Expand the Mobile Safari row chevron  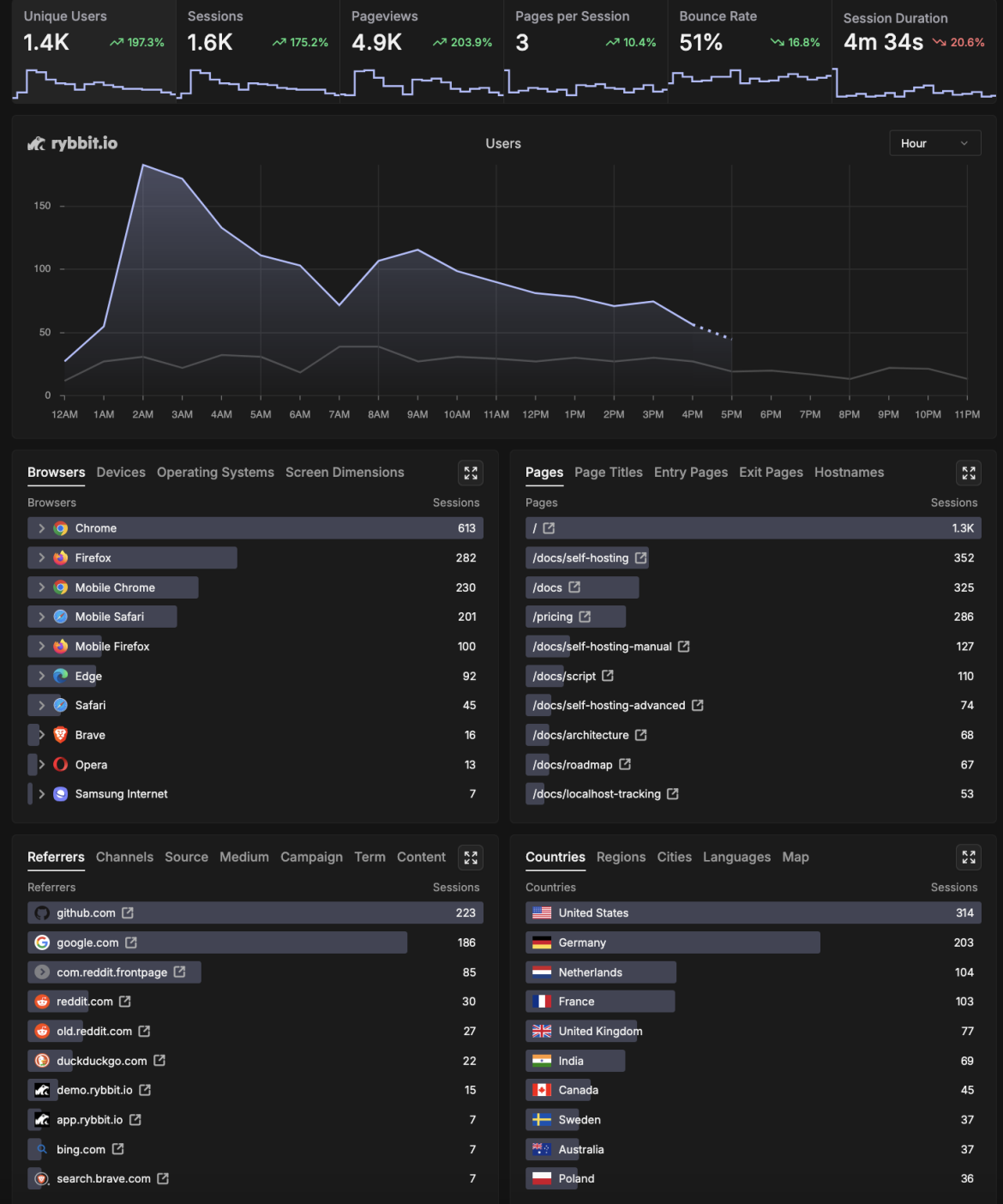click(41, 617)
